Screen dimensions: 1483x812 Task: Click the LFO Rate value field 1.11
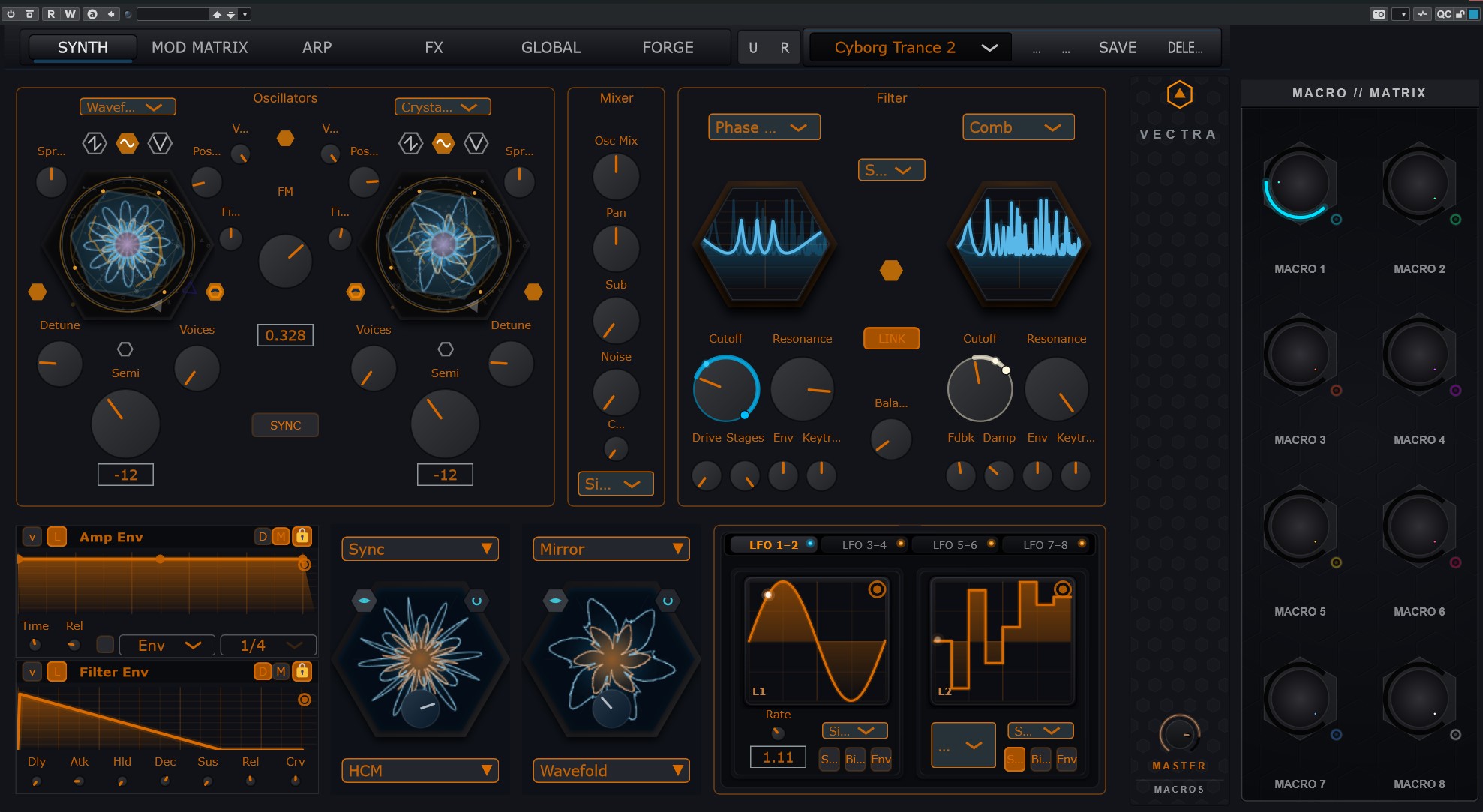pos(778,757)
